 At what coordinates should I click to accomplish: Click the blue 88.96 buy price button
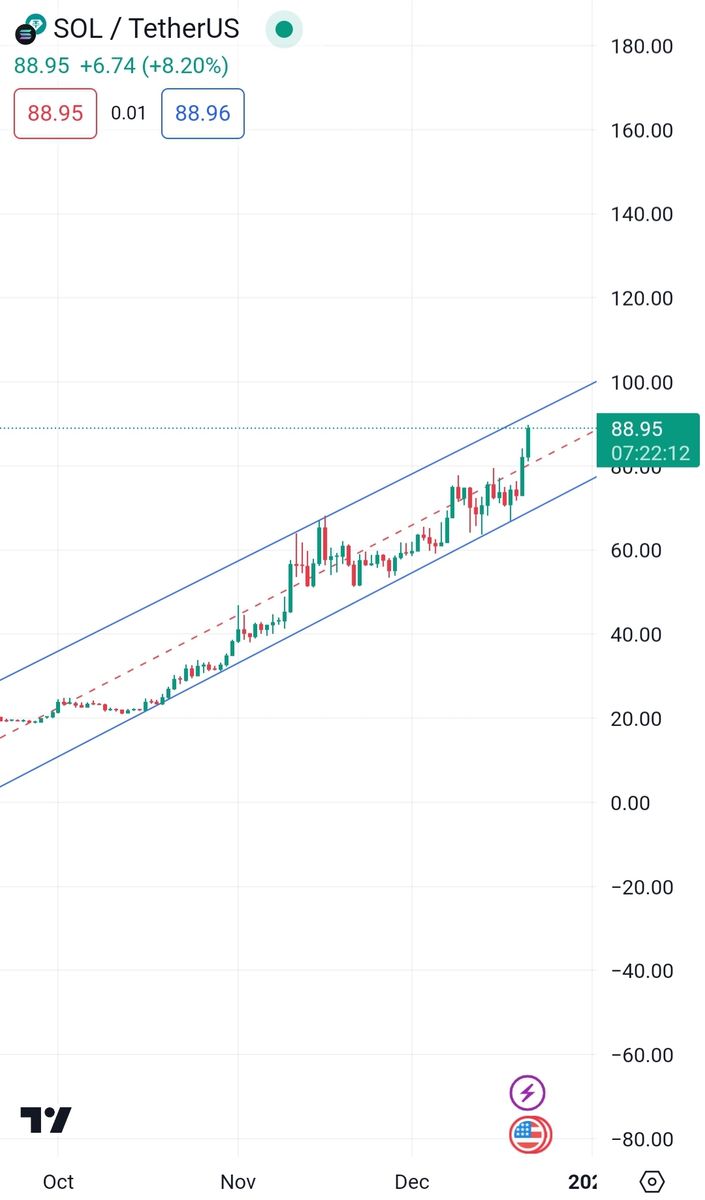202,113
